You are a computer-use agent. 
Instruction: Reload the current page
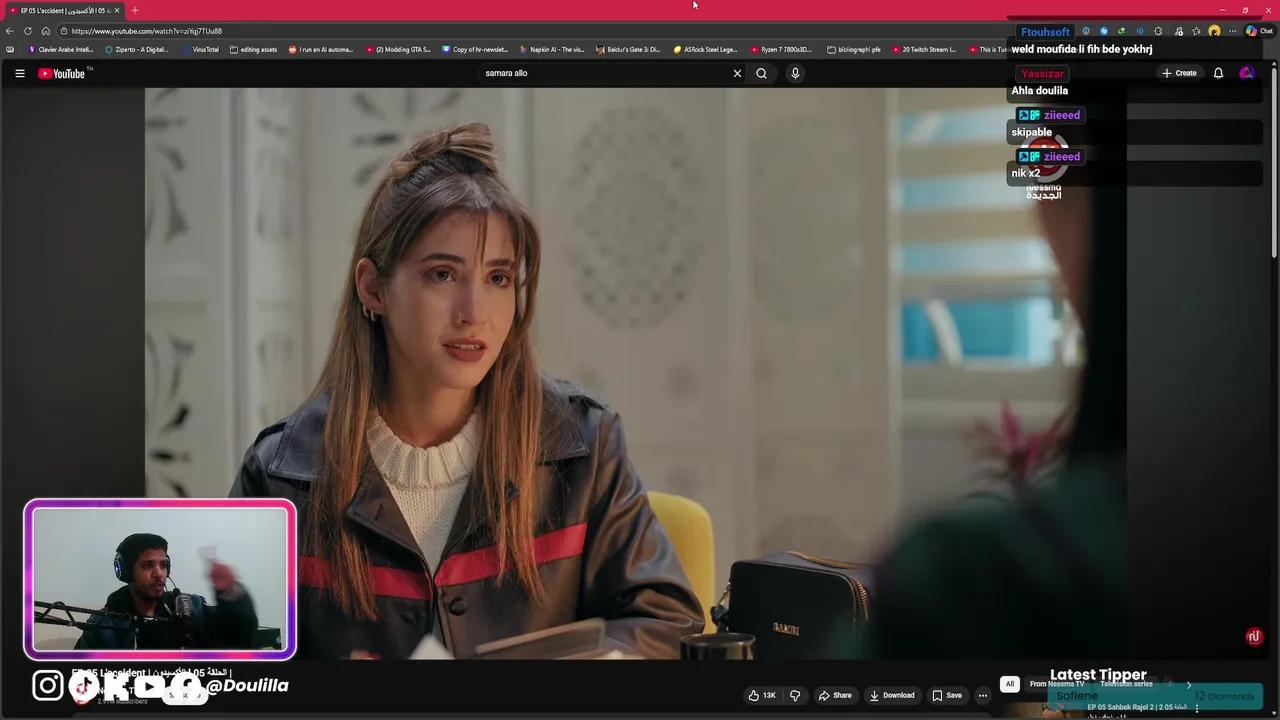[x=28, y=31]
